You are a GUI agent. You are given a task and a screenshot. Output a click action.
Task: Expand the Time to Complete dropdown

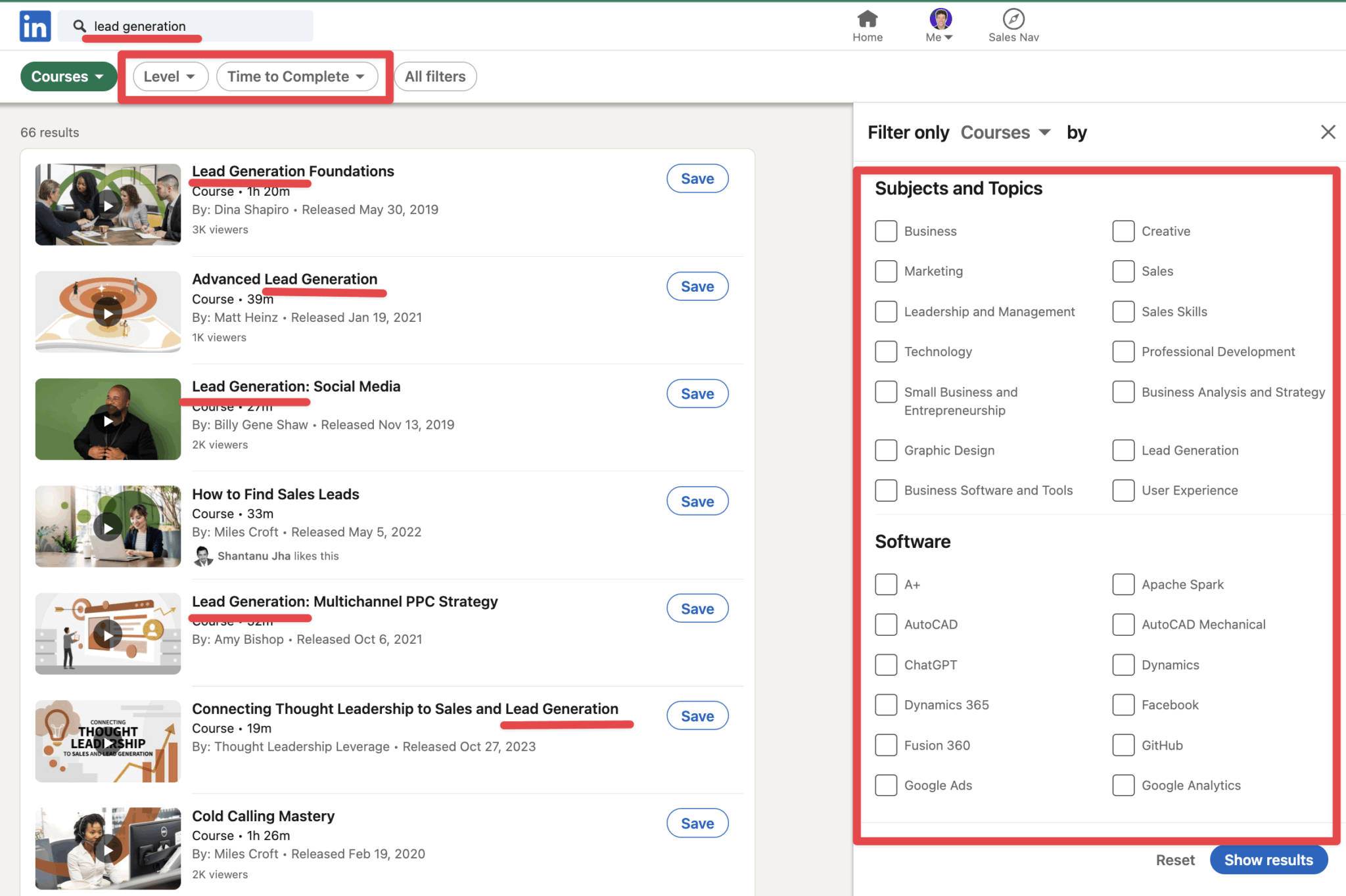coord(297,76)
